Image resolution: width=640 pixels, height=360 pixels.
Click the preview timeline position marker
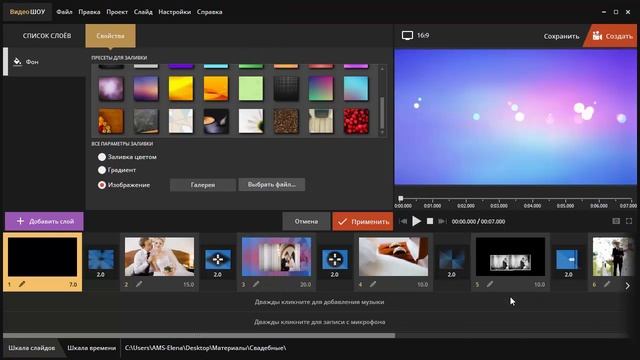(401, 199)
